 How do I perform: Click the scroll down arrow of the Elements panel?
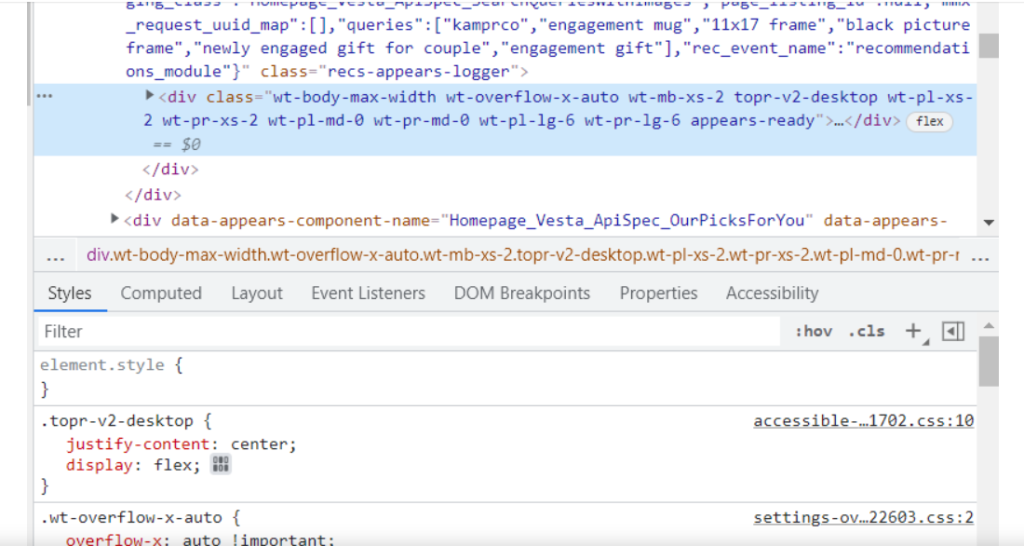point(988,222)
